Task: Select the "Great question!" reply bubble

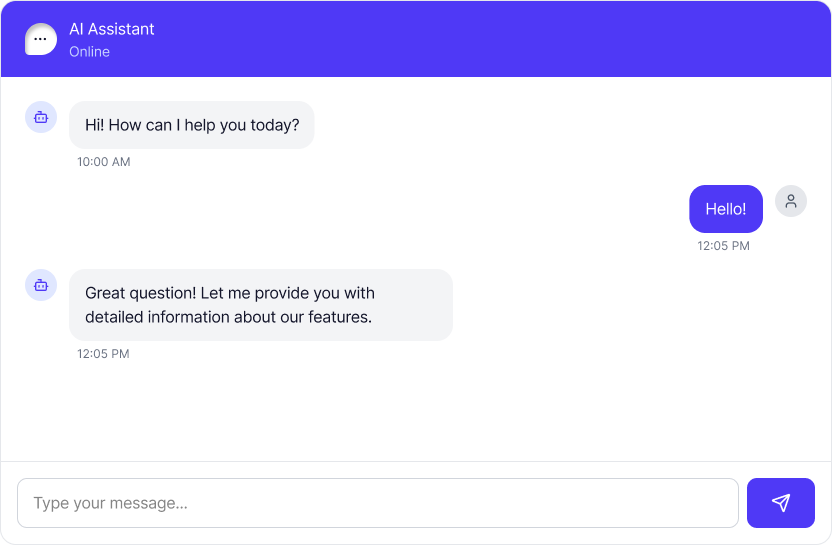Action: 260,304
